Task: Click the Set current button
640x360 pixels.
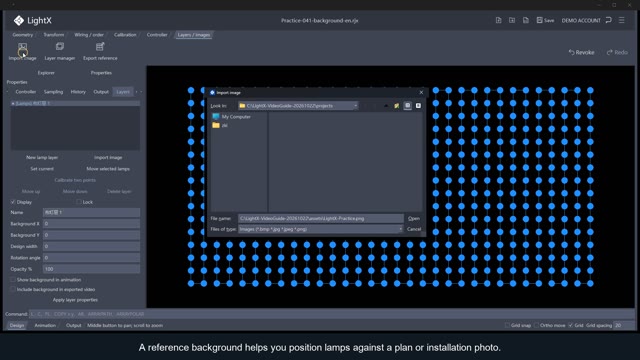Action: (x=42, y=169)
